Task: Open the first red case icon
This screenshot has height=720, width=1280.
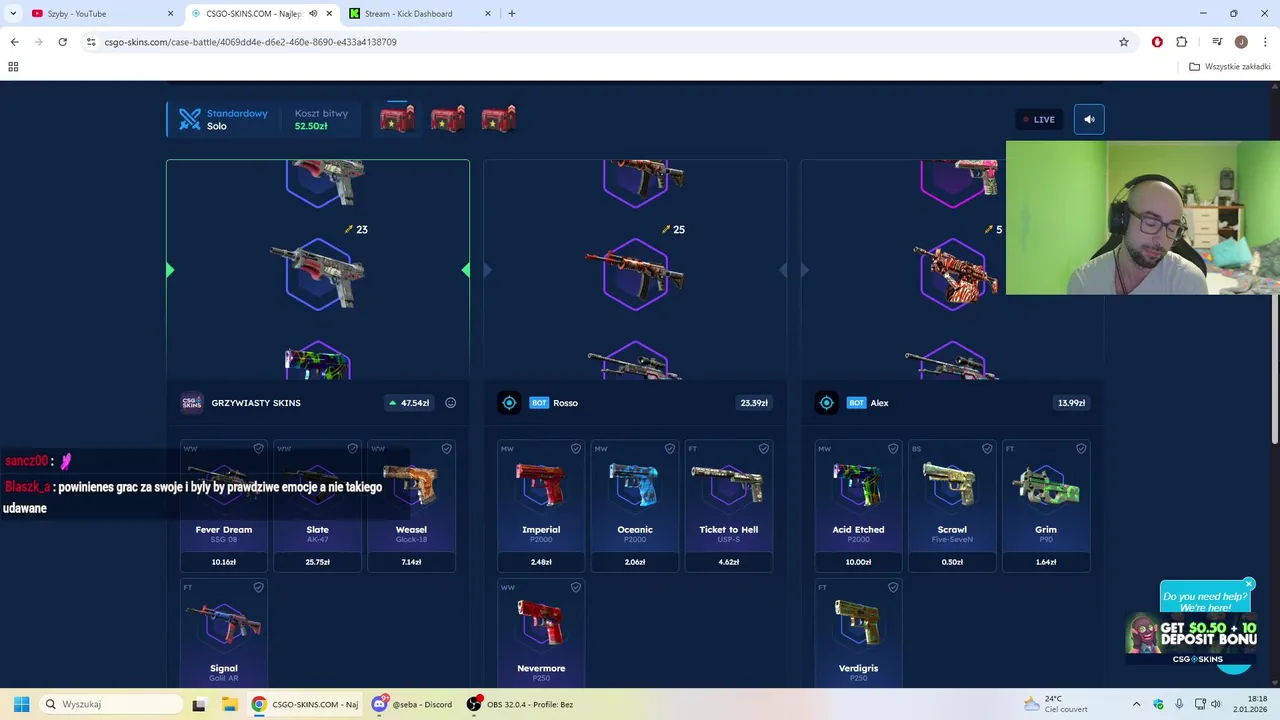Action: [x=397, y=119]
